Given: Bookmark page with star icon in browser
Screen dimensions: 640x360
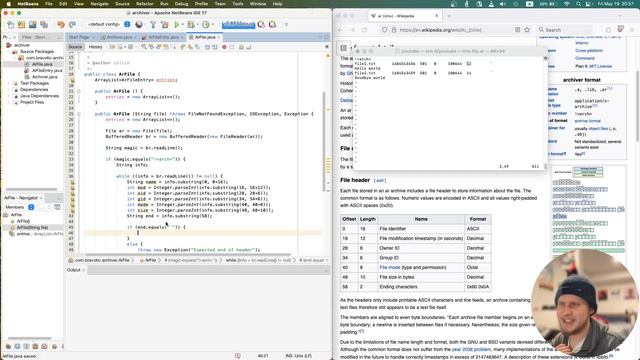Looking at the screenshot, I should pyautogui.click(x=527, y=30).
